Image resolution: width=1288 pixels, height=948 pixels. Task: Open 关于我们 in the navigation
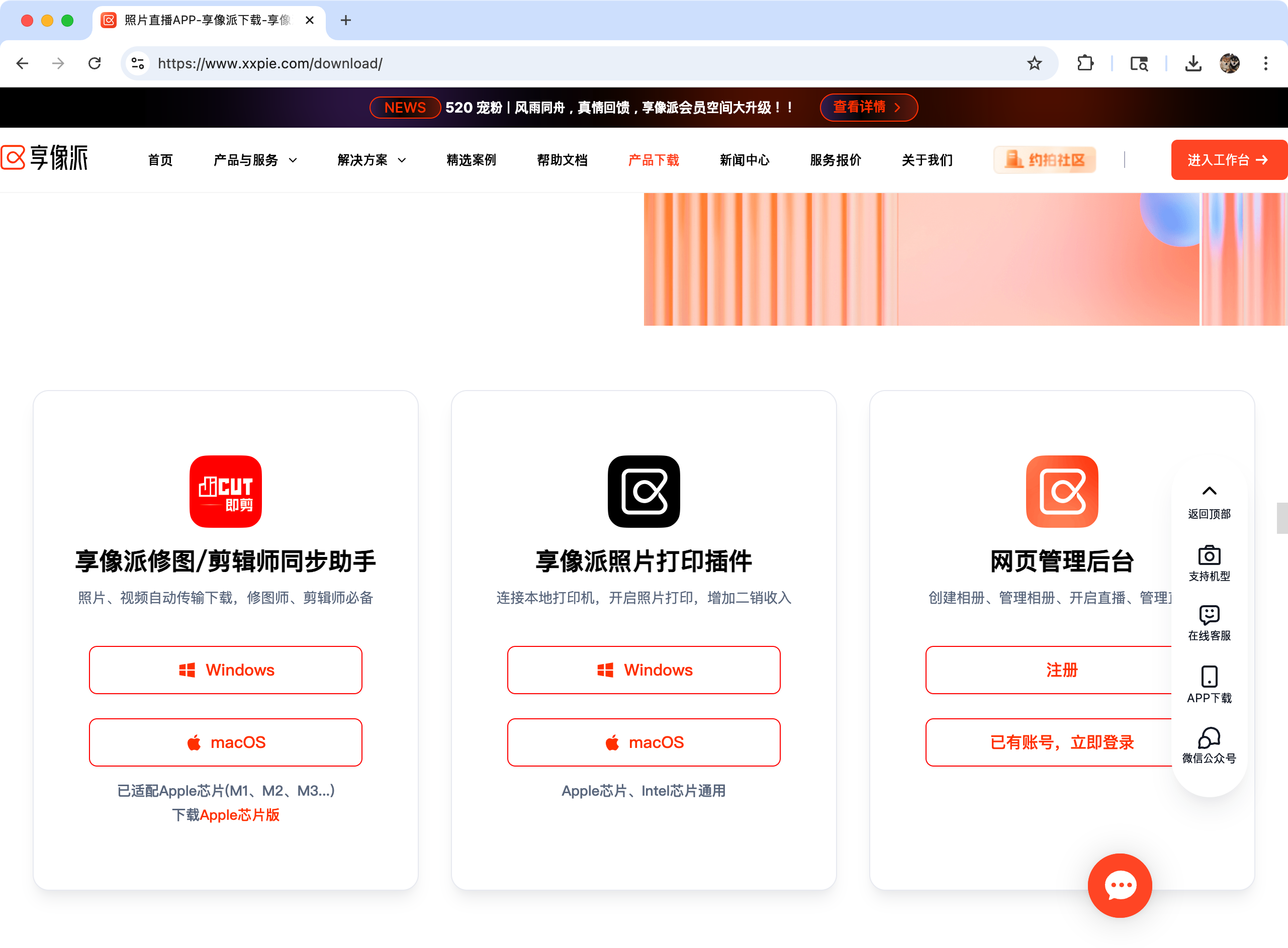pyautogui.click(x=927, y=160)
